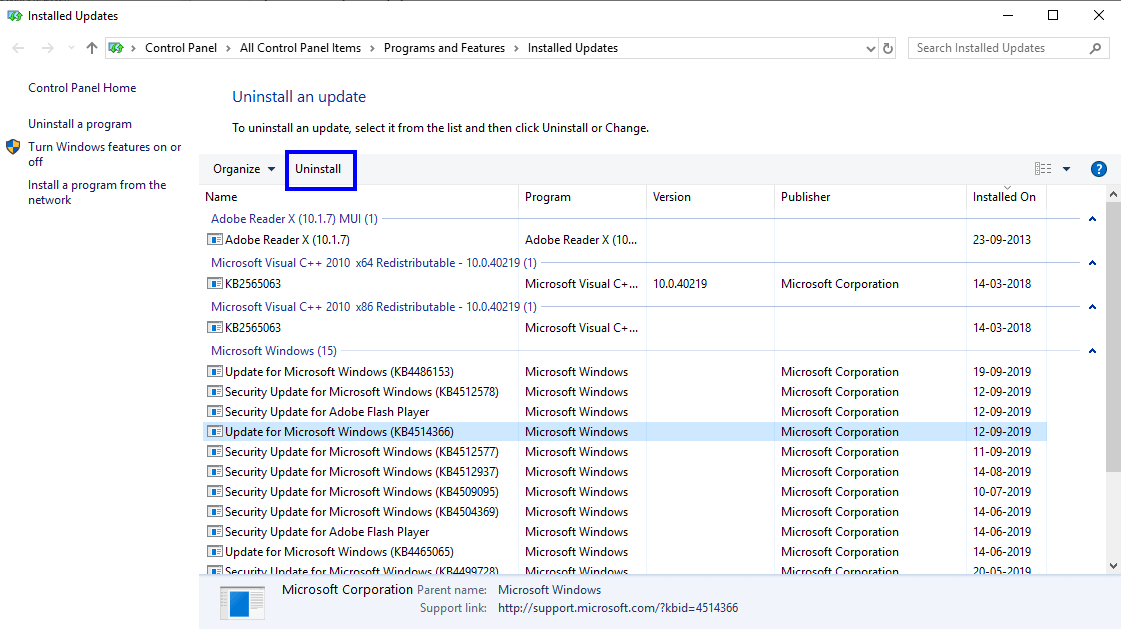
Task: Open the view options dropdown arrow
Action: click(1064, 168)
